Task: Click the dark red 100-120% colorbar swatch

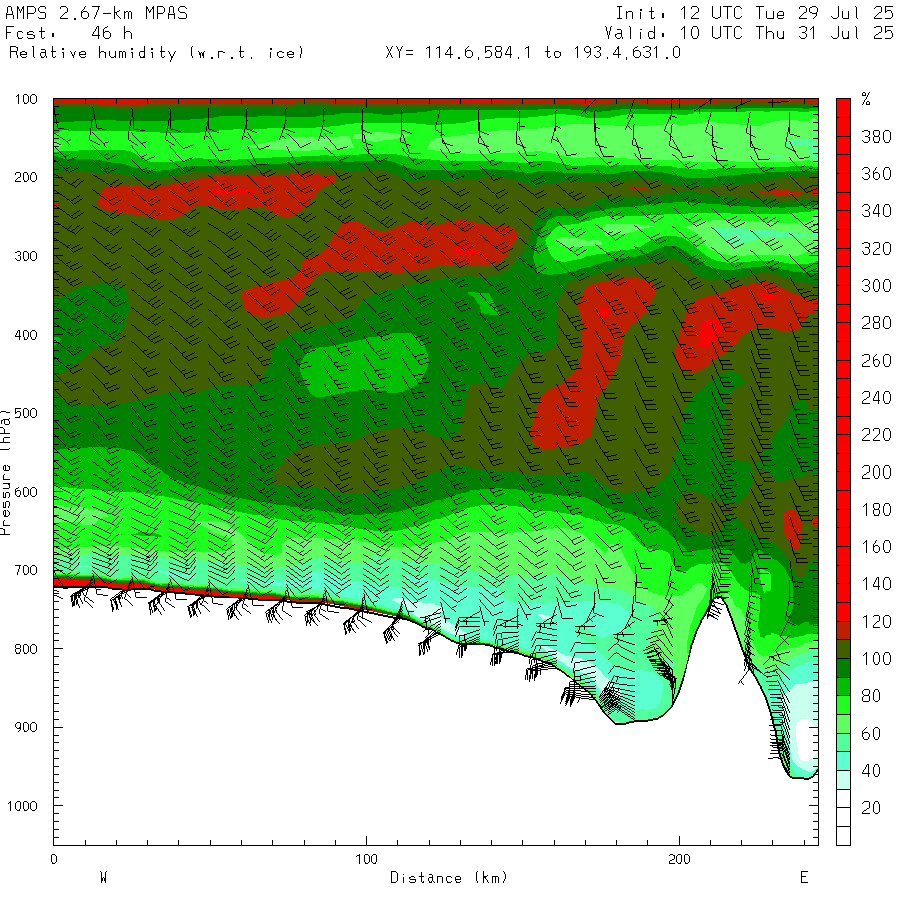Action: pyautogui.click(x=843, y=631)
